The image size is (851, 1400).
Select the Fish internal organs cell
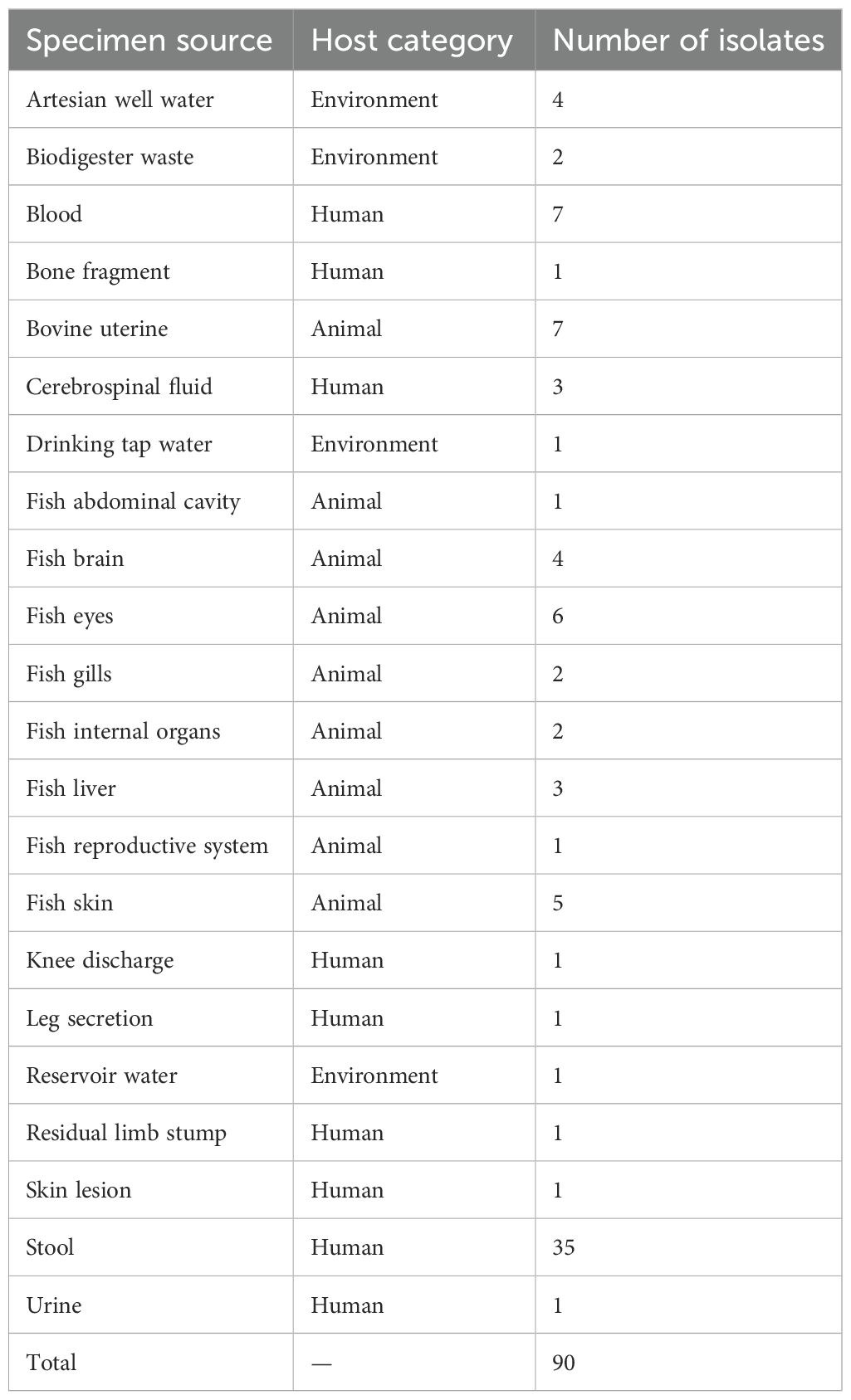(x=124, y=731)
